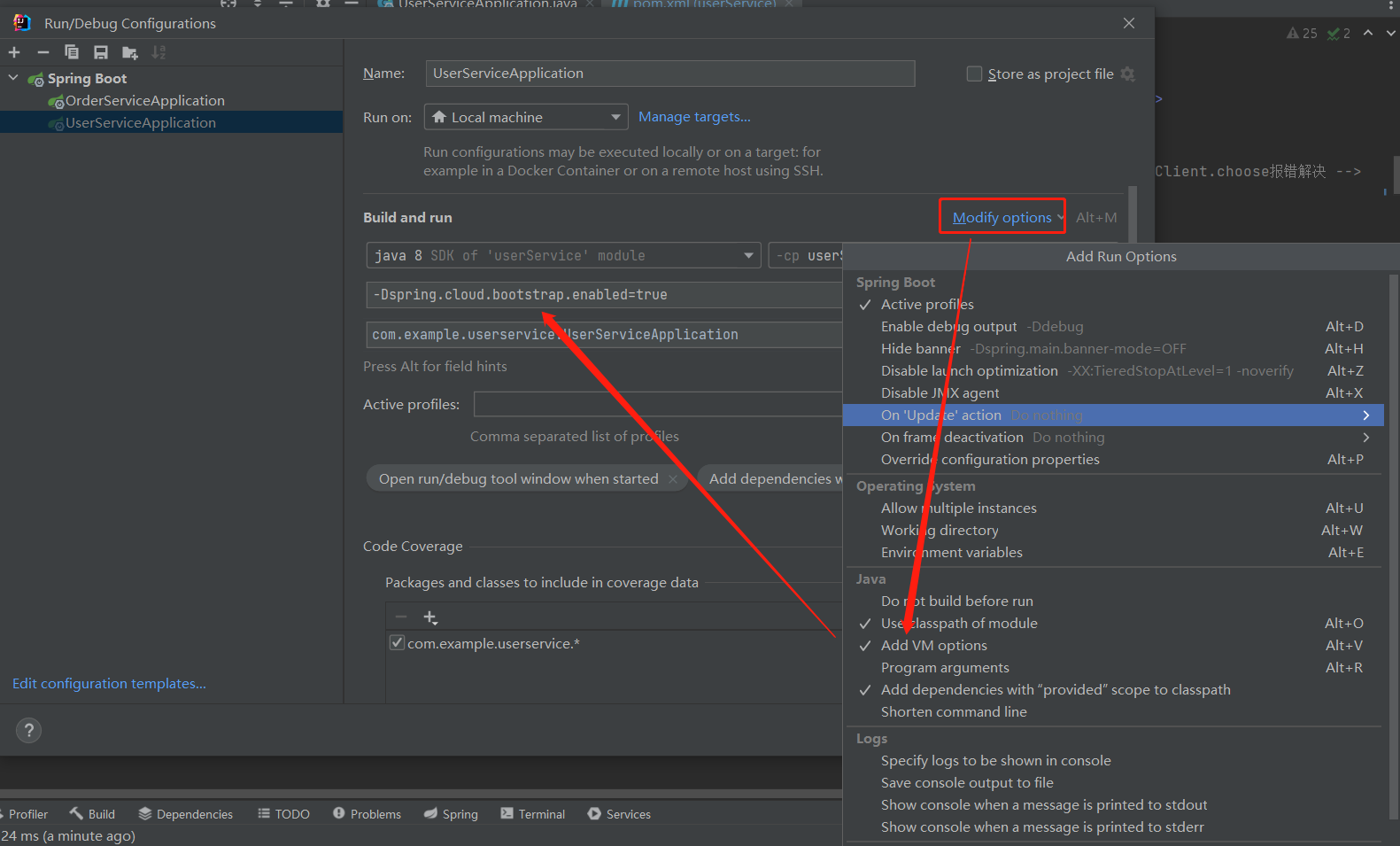Click the VM options field -Dspring.cloud.bootstrap.enabled
This screenshot has width=1400, height=846.
pyautogui.click(x=604, y=295)
